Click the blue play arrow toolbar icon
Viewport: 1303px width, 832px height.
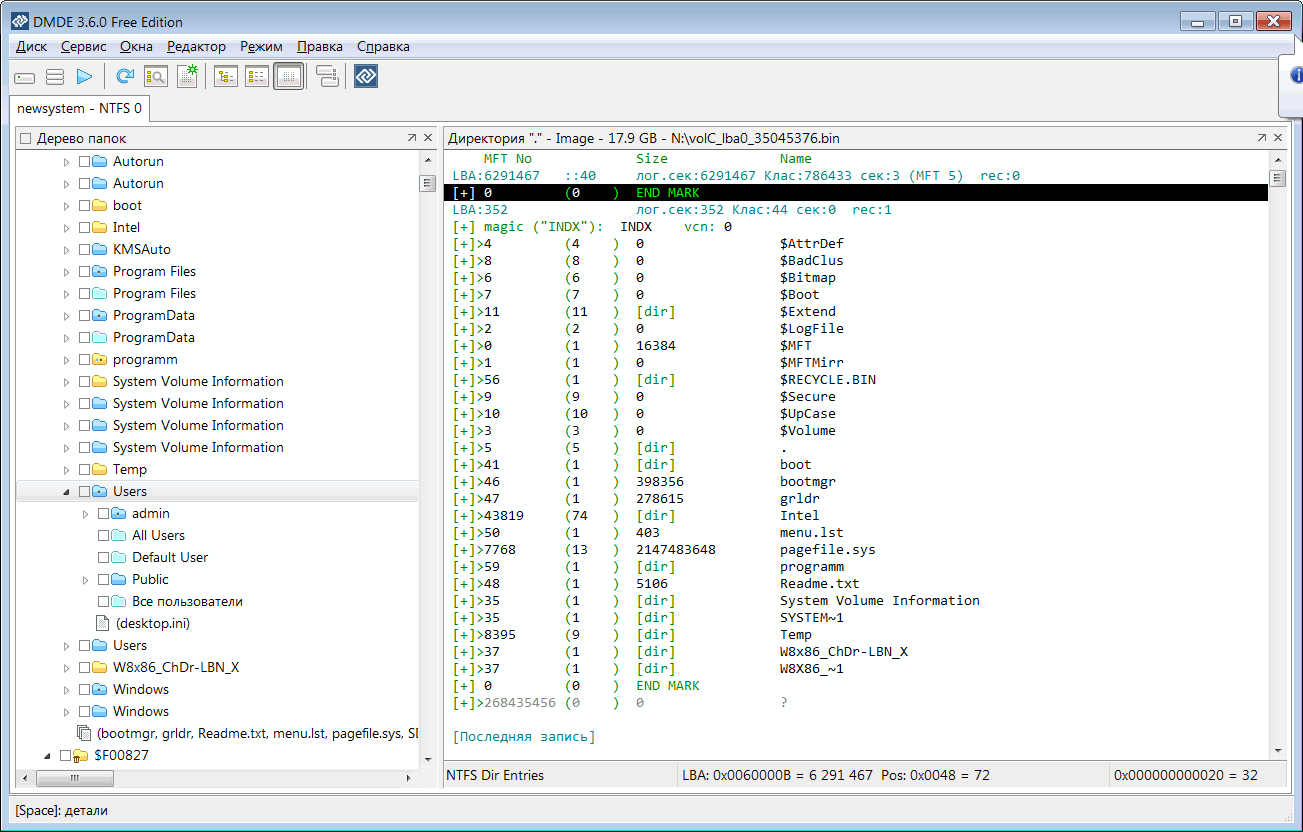tap(85, 76)
